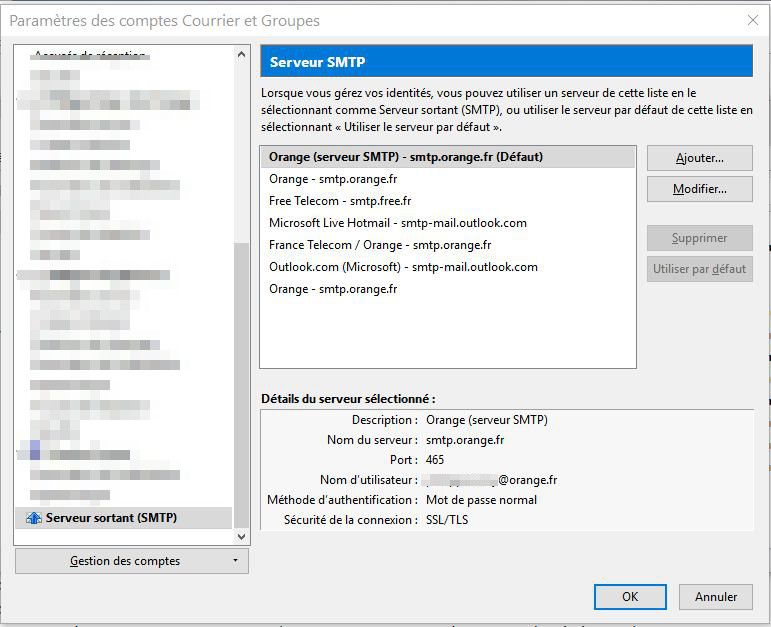771x627 pixels.
Task: Confirm with the OK button
Action: [630, 597]
